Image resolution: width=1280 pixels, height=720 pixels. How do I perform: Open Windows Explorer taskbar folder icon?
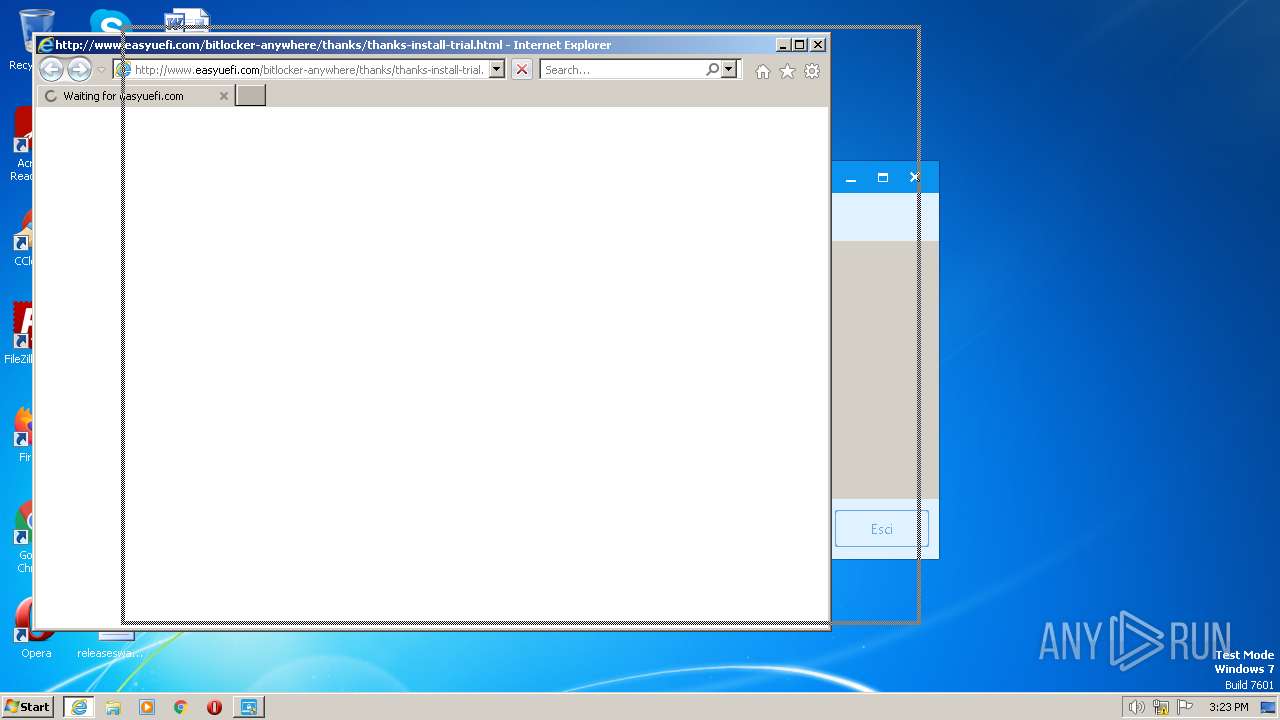(x=113, y=707)
